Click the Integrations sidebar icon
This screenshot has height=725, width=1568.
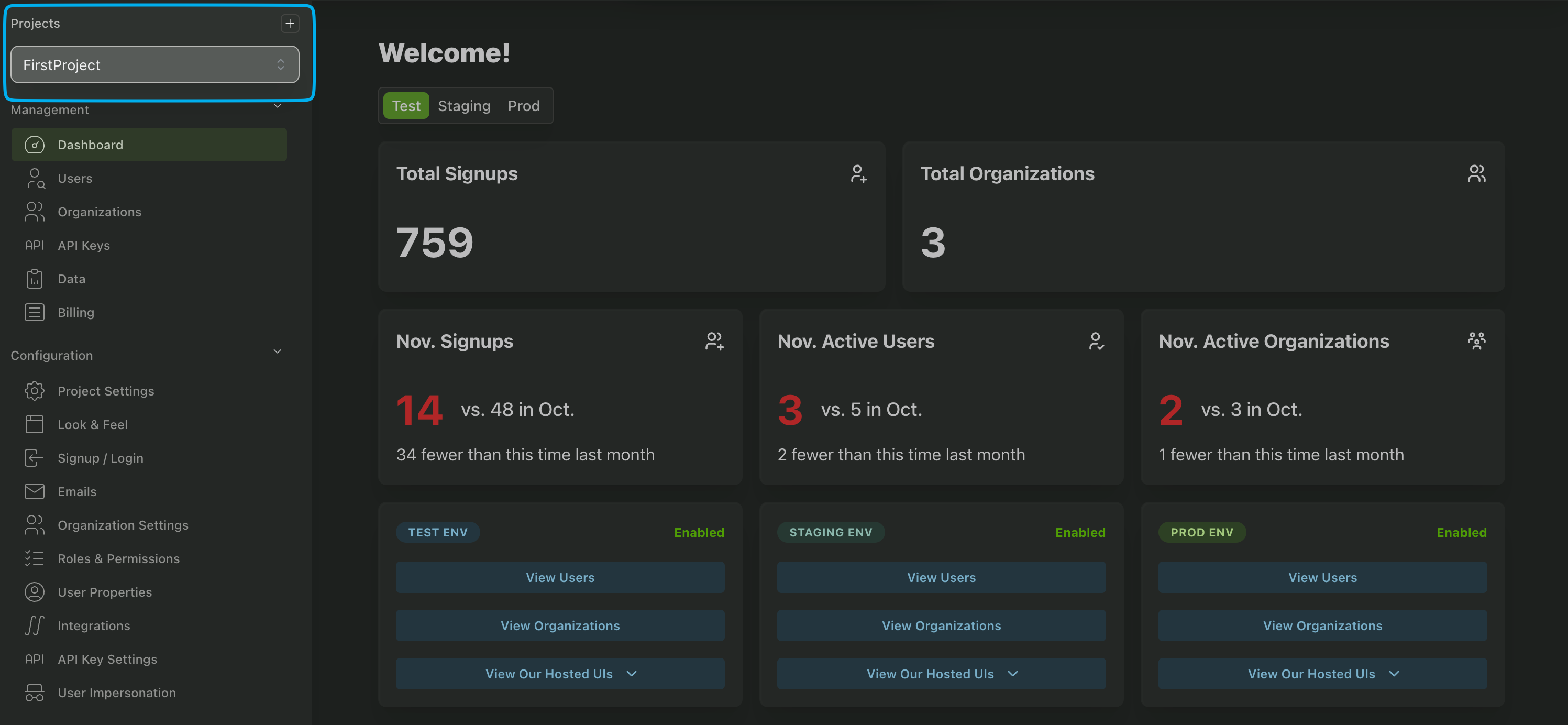(x=35, y=626)
